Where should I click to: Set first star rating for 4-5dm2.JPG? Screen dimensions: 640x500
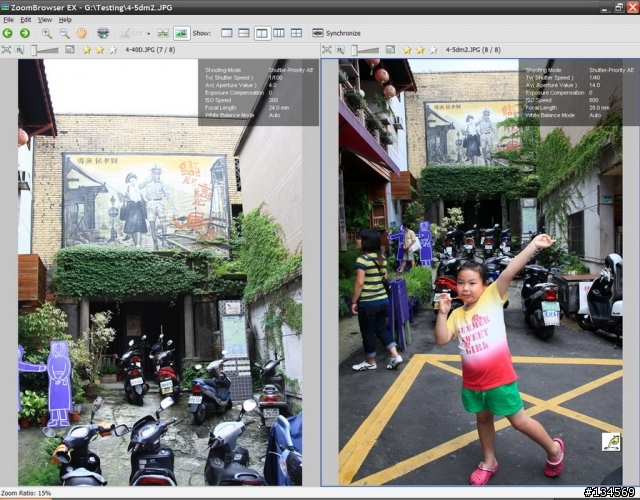coord(407,50)
